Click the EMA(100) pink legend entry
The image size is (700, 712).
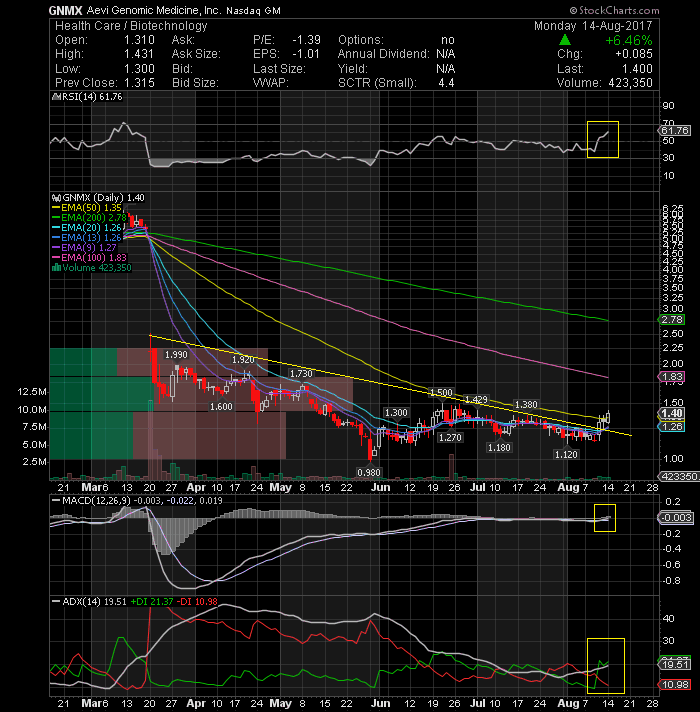coord(89,257)
